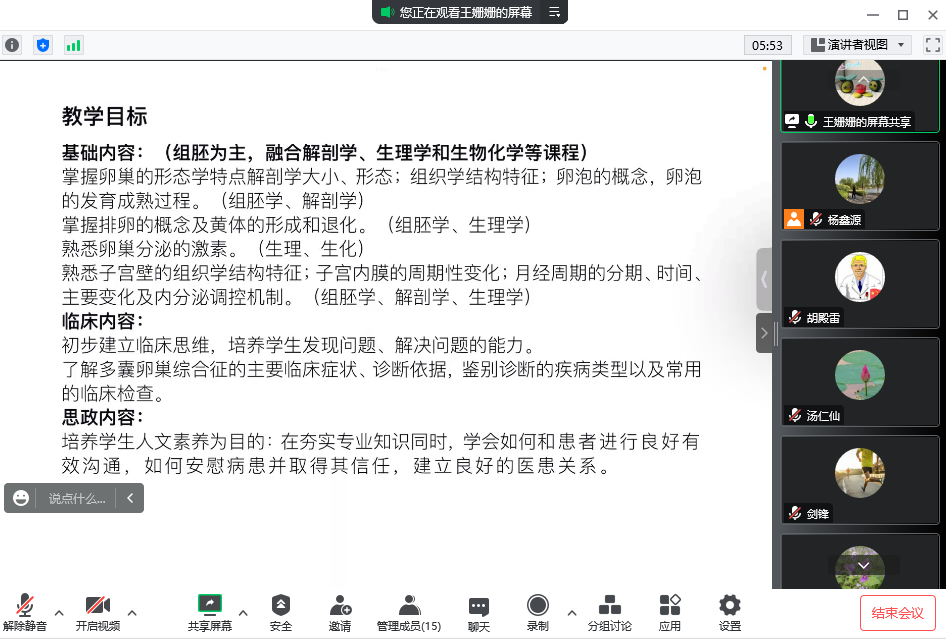The height and width of the screenshot is (639, 946).
Task: Open emoji reaction smiley in chat bar
Action: point(21,498)
